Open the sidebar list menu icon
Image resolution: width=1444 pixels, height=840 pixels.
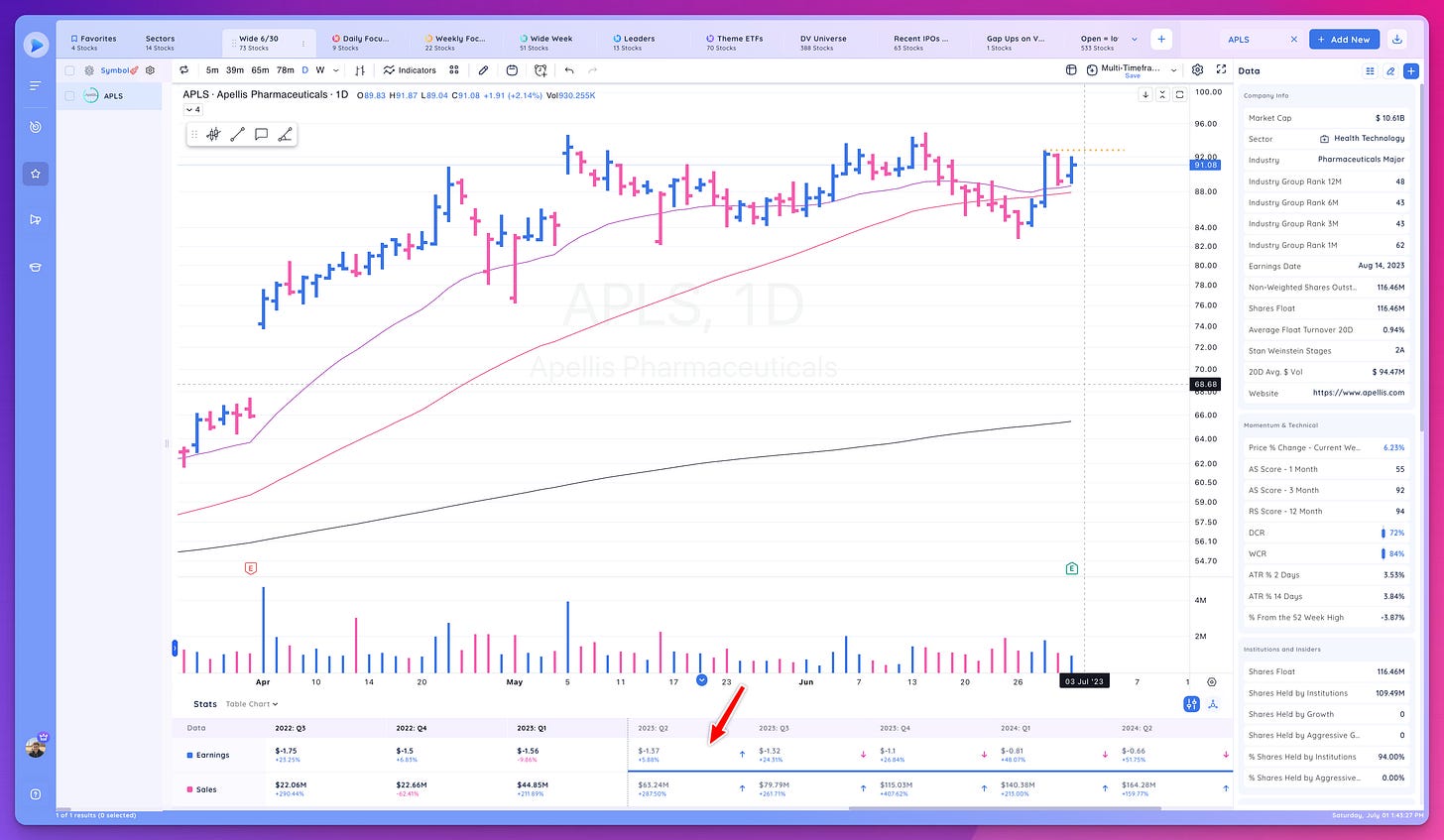pyautogui.click(x=36, y=86)
